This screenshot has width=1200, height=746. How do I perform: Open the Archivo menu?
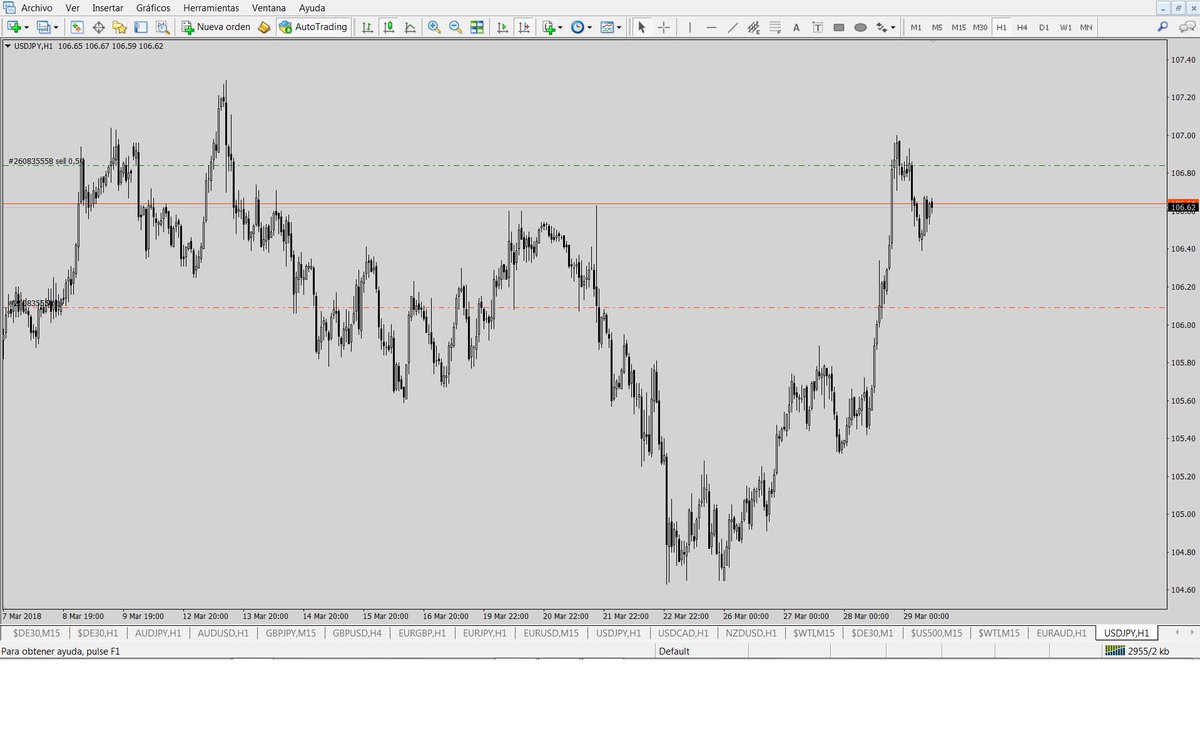click(36, 7)
